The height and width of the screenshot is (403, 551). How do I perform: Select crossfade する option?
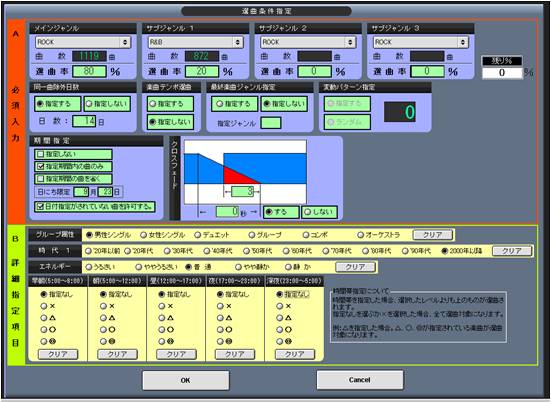[x=281, y=212]
